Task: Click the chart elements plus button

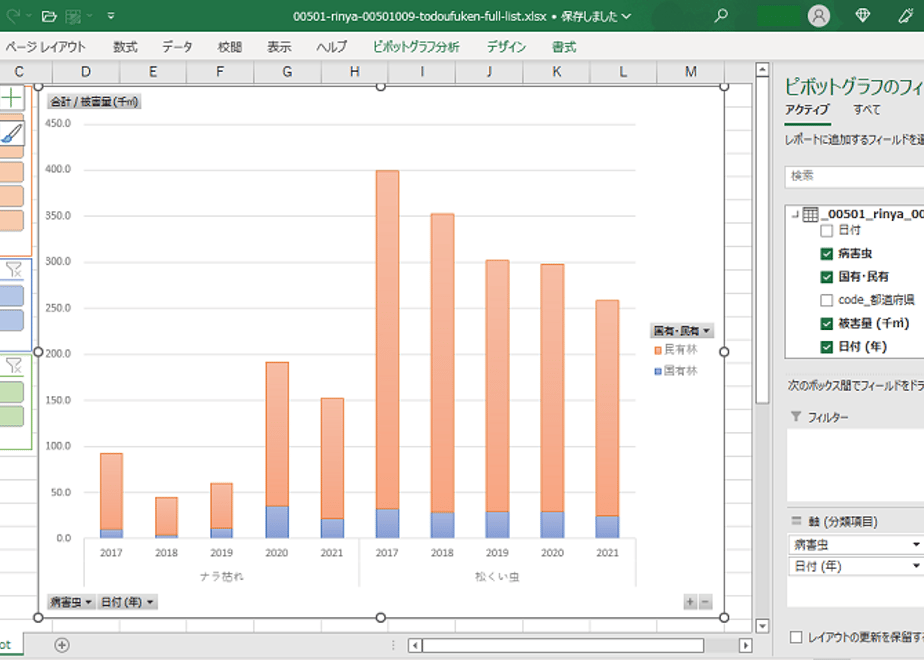Action: tap(11, 98)
